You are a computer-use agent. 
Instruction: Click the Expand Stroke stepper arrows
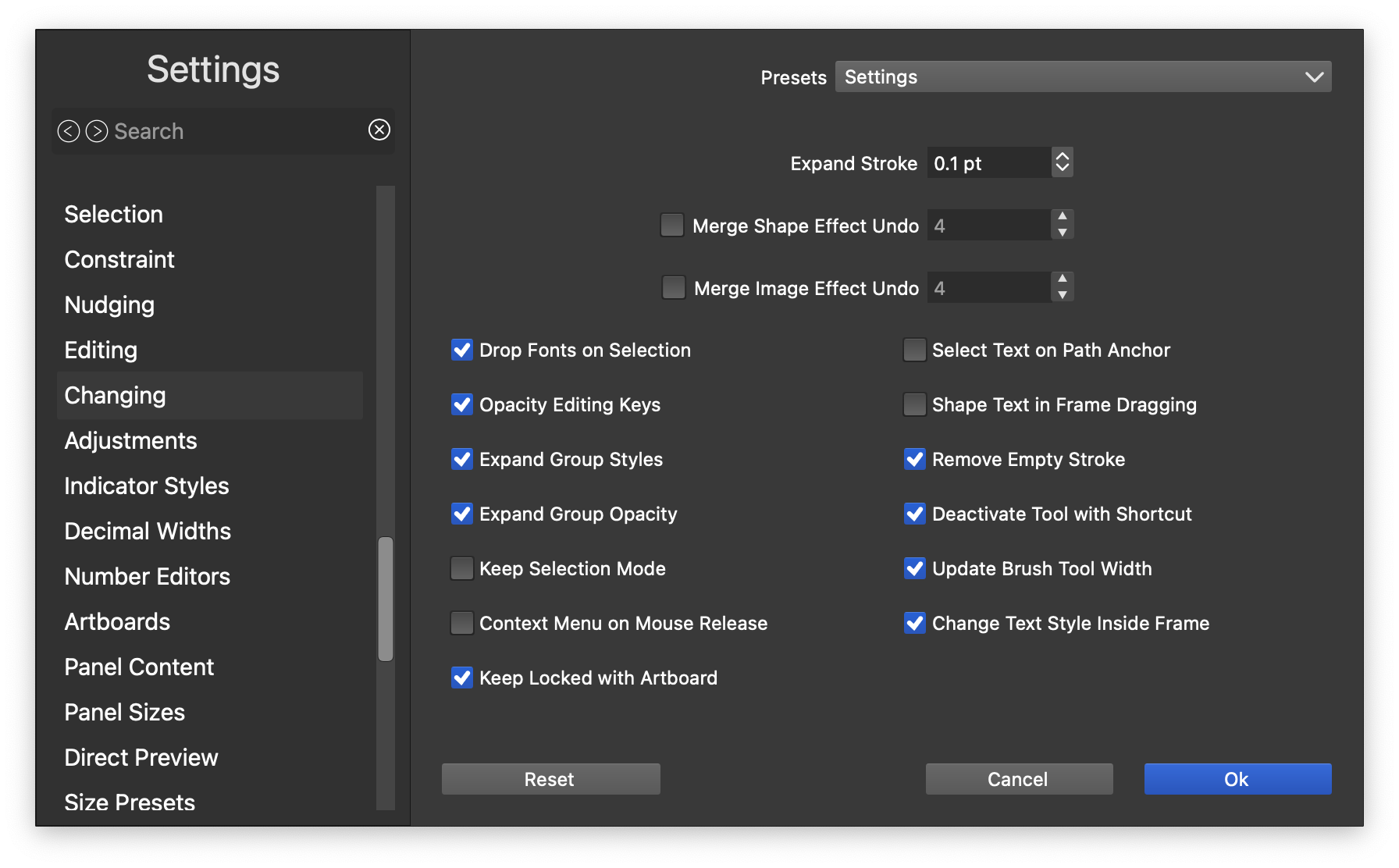click(1062, 162)
